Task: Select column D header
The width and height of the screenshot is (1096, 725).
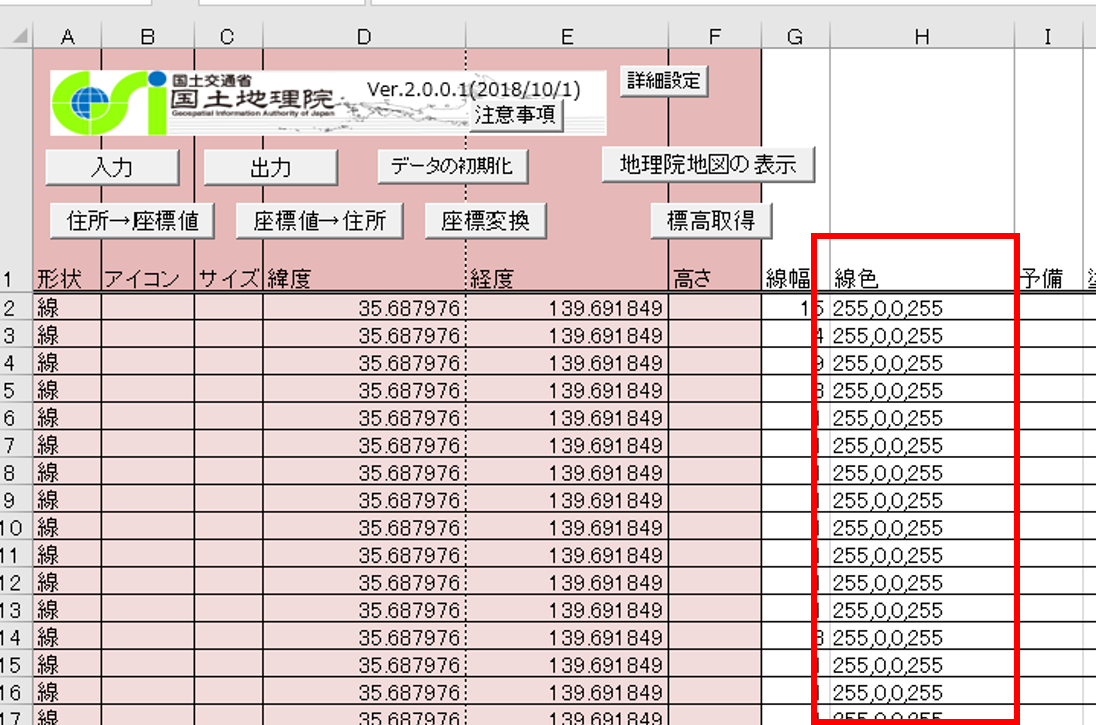Action: pos(364,36)
